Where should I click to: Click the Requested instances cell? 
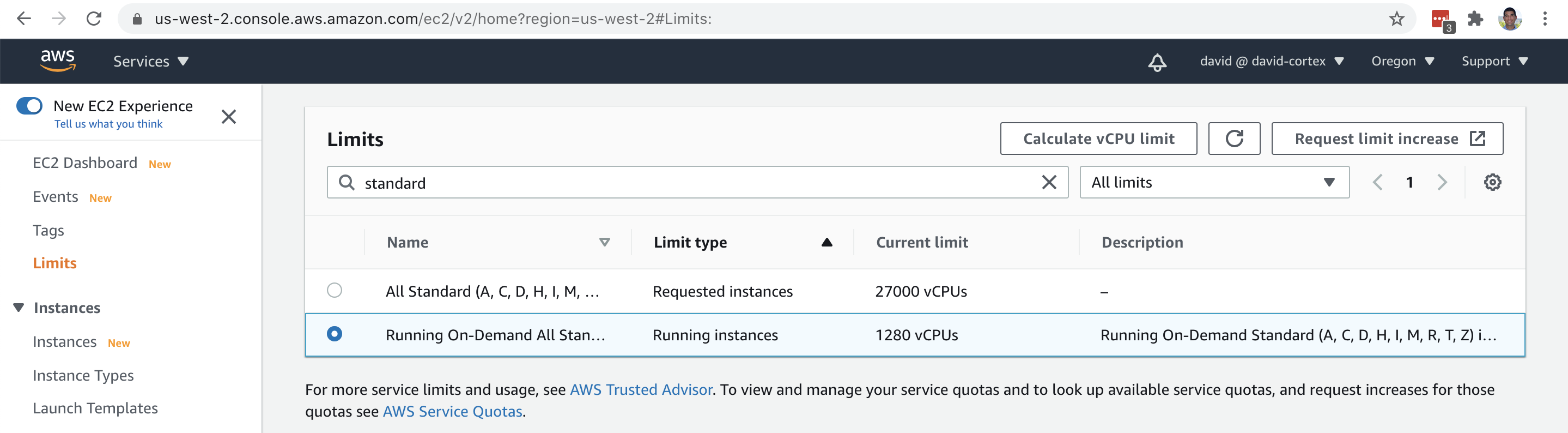[x=722, y=291]
